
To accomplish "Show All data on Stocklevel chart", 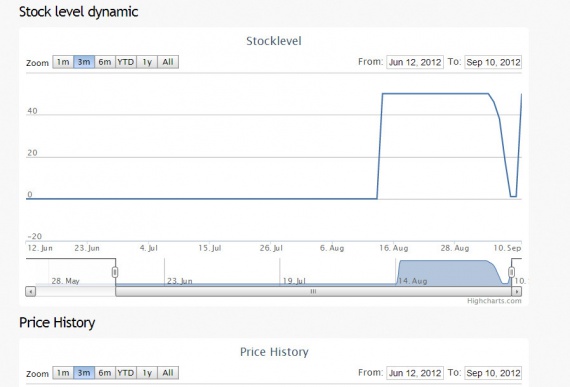I will [x=168, y=62].
